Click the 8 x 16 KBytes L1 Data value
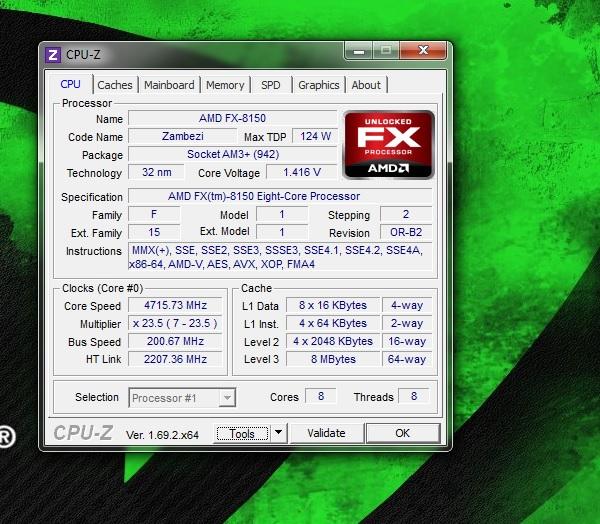 click(333, 305)
